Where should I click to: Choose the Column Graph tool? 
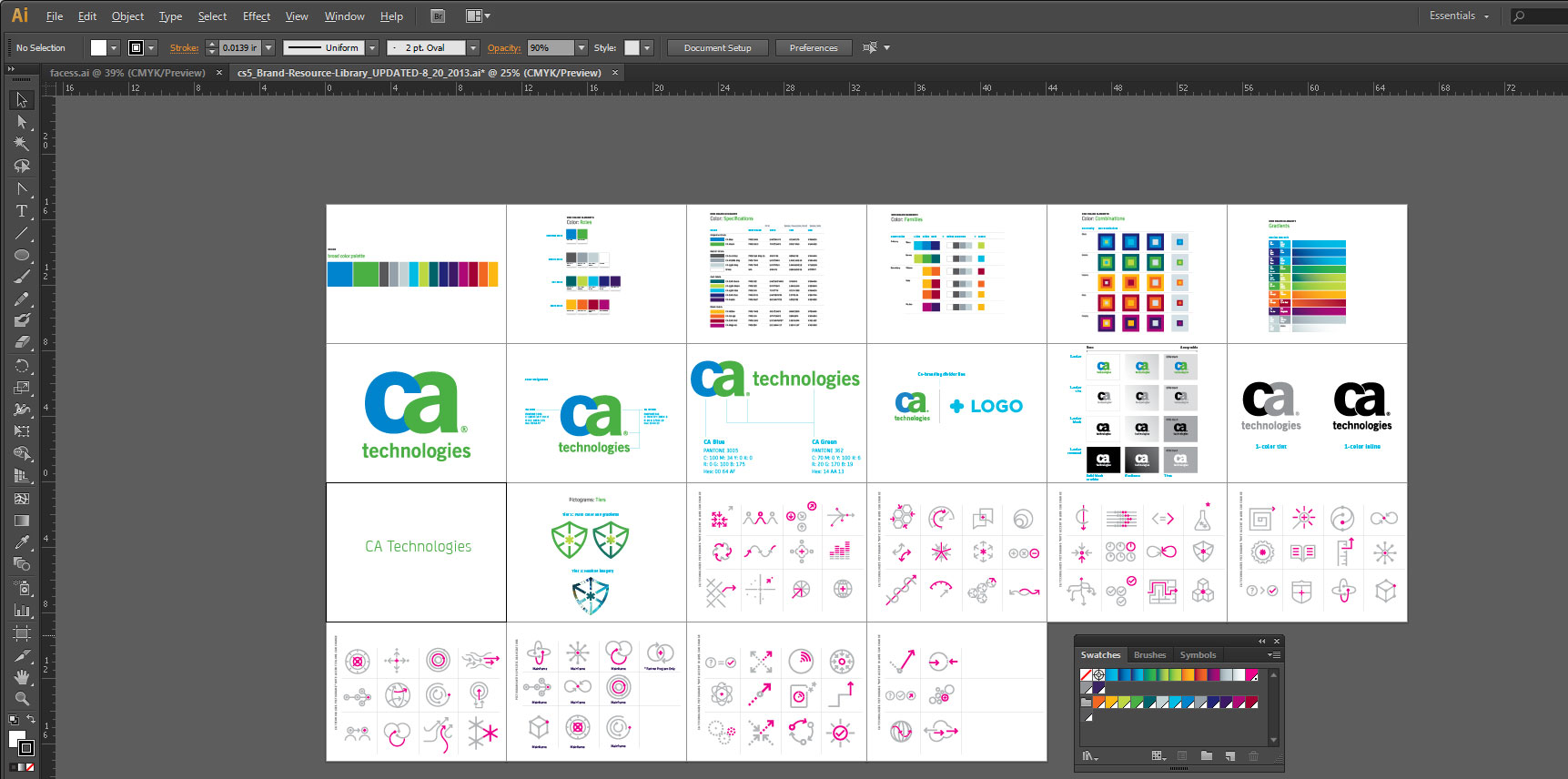pyautogui.click(x=22, y=610)
